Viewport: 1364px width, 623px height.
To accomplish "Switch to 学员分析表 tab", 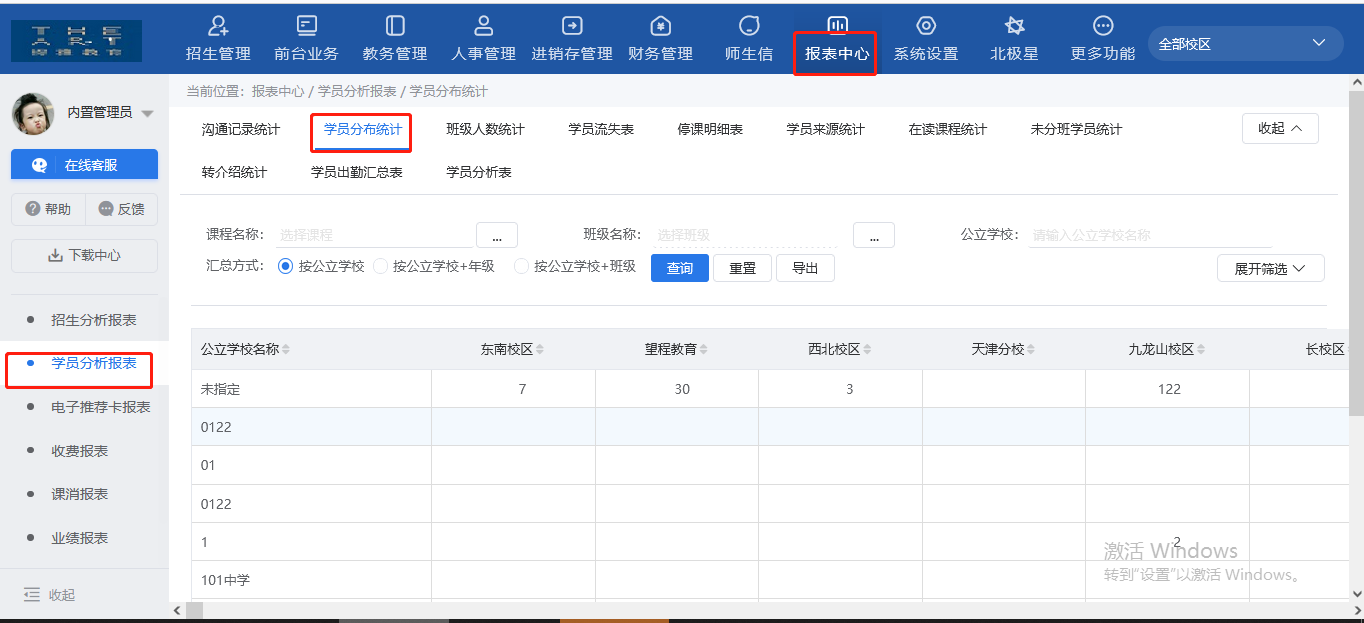I will coord(479,173).
